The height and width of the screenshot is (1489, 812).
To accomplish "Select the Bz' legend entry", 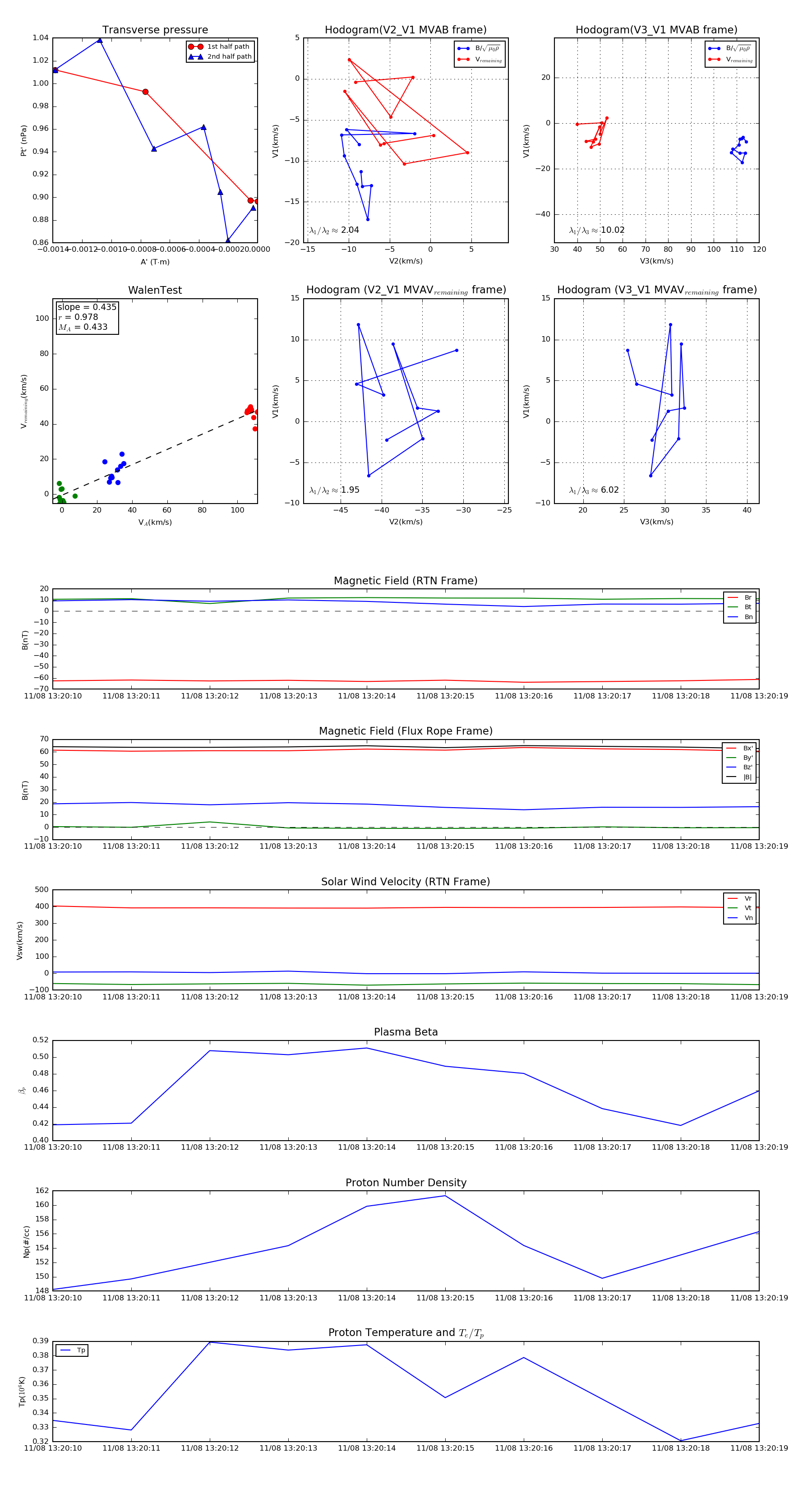I will pos(739,767).
